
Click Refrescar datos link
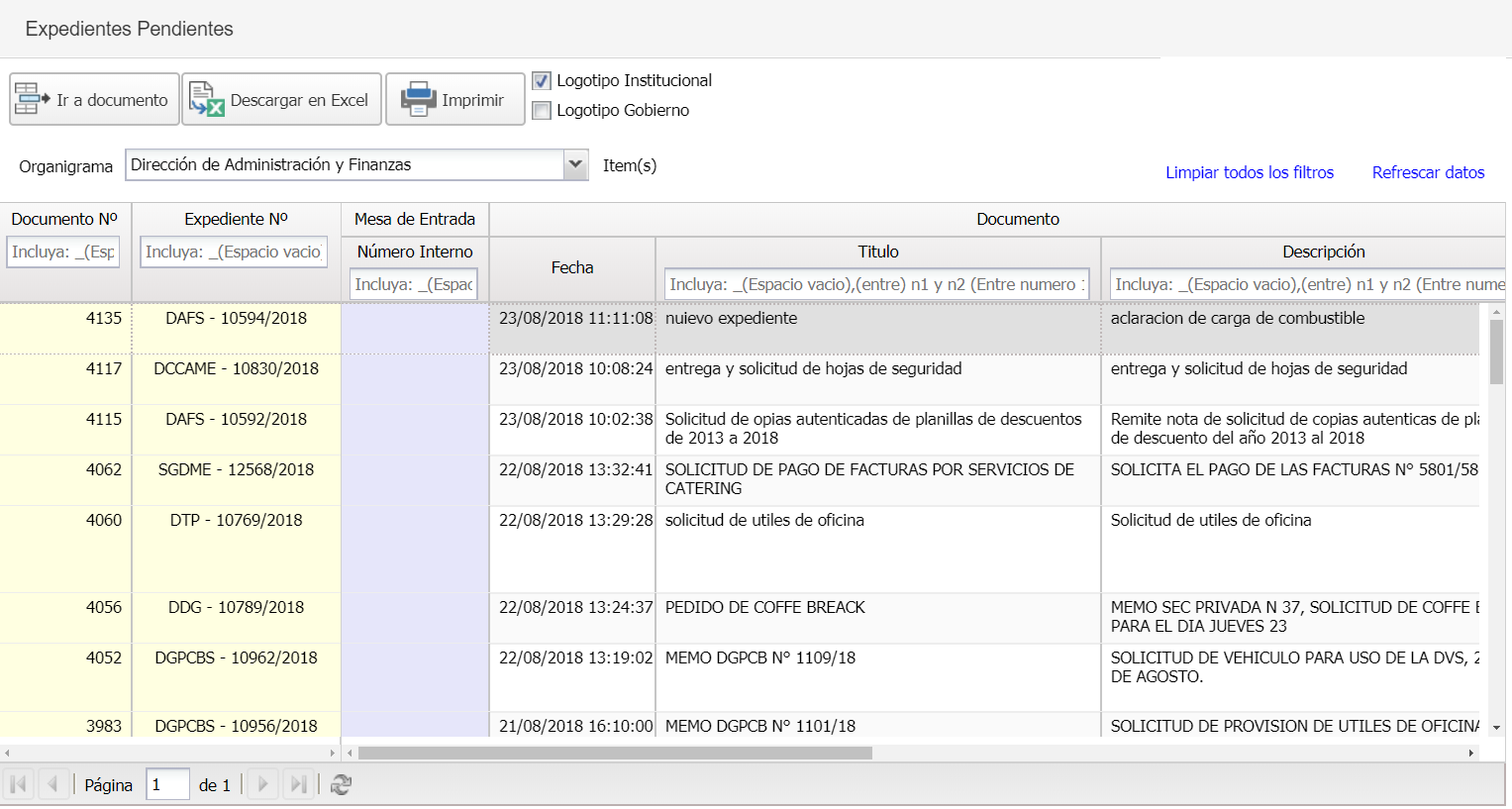tap(1428, 172)
